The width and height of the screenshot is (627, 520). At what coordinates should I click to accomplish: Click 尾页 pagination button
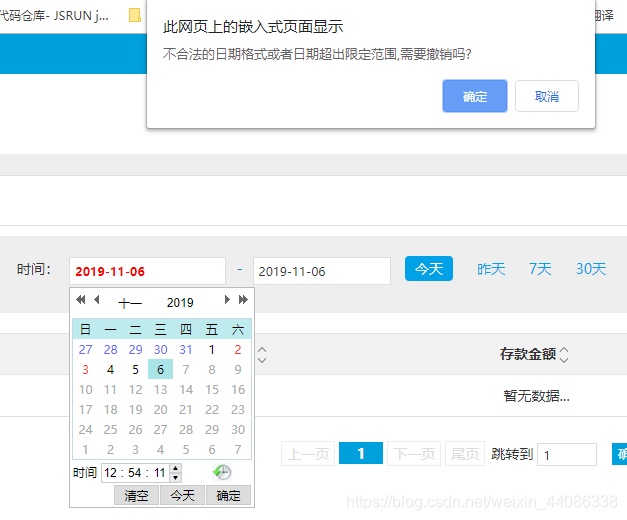(465, 454)
